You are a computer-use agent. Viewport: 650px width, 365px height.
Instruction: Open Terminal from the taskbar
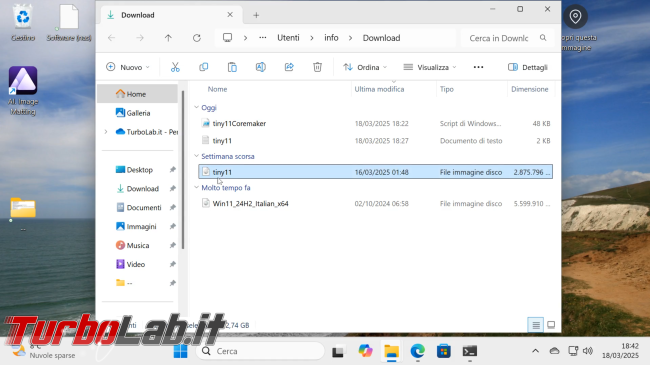tap(470, 351)
